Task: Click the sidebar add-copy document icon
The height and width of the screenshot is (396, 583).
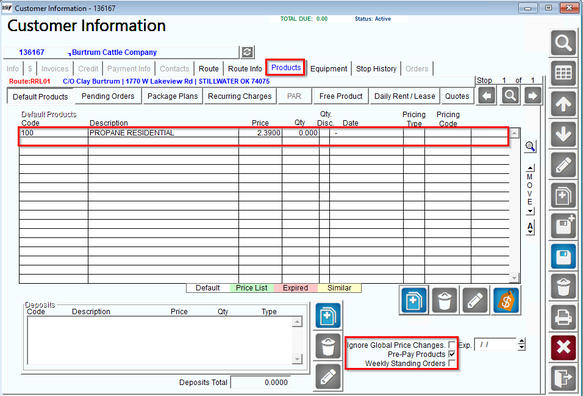Action: (x=563, y=196)
